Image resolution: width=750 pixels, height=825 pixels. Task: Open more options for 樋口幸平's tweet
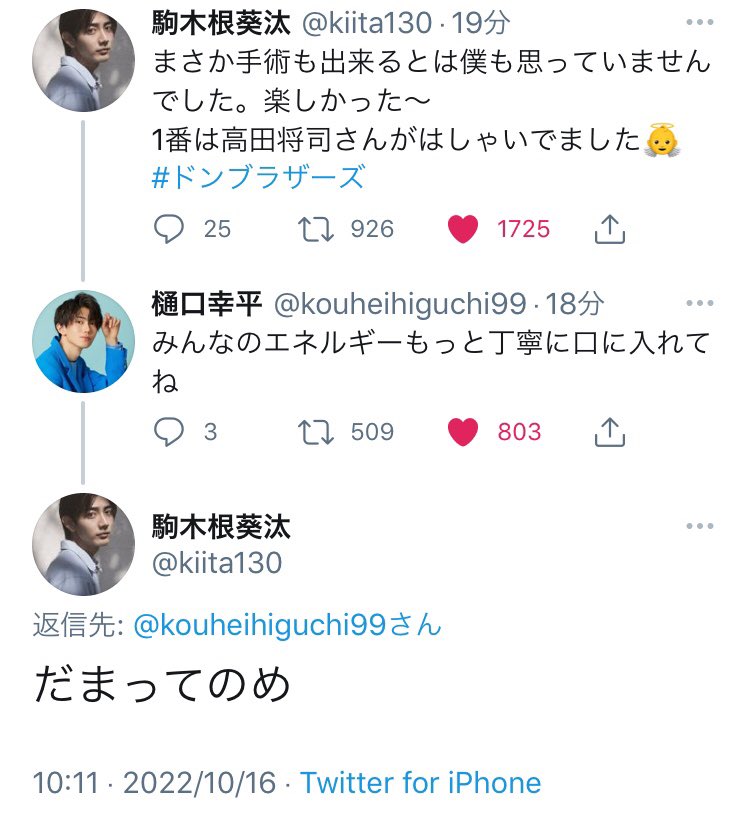(x=700, y=302)
